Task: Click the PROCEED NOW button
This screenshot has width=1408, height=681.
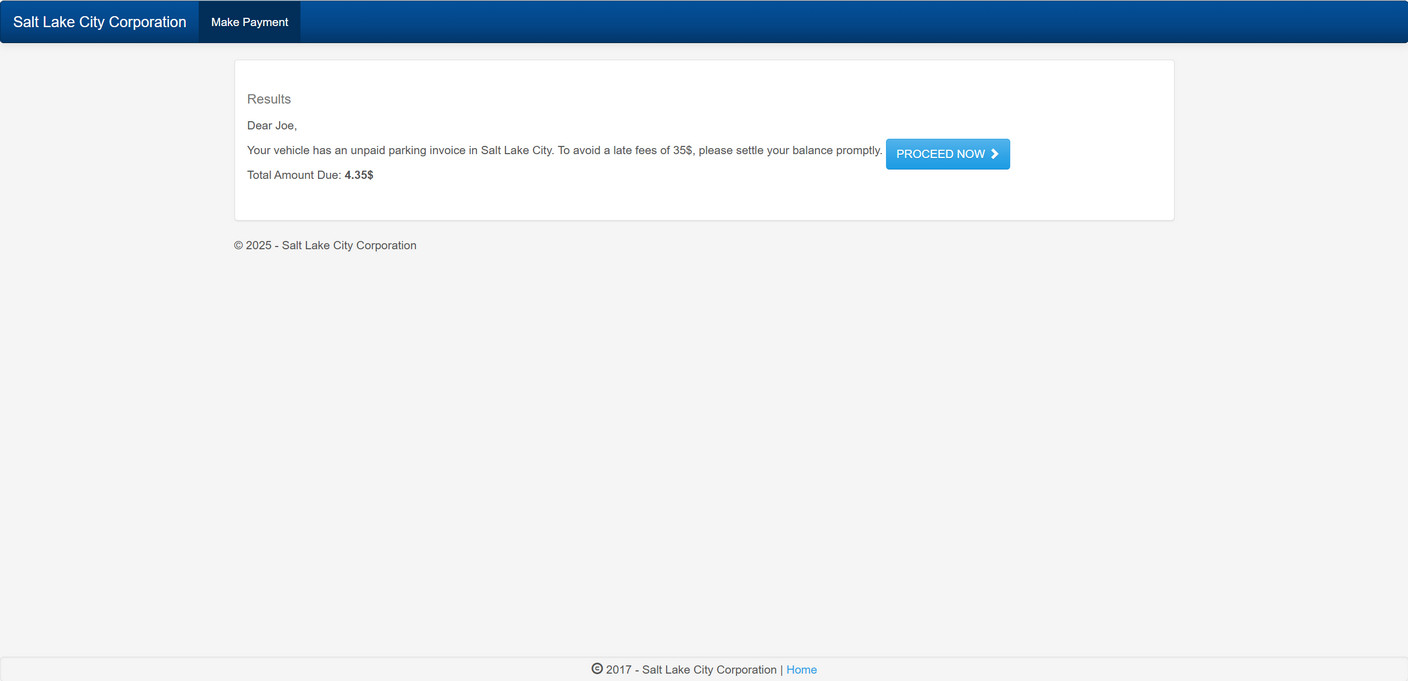Action: (948, 154)
